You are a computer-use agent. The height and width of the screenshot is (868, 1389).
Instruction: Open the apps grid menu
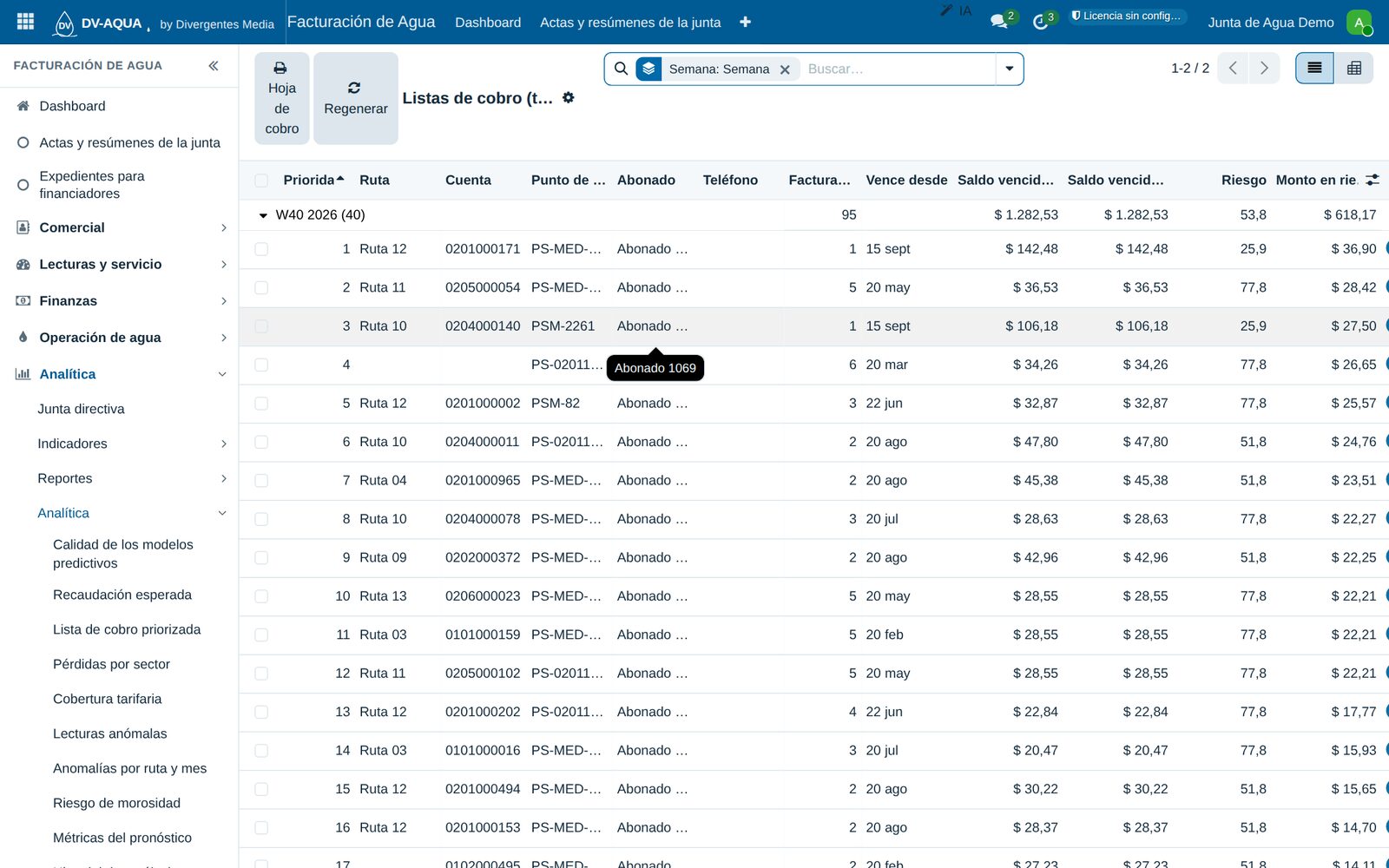pos(25,22)
